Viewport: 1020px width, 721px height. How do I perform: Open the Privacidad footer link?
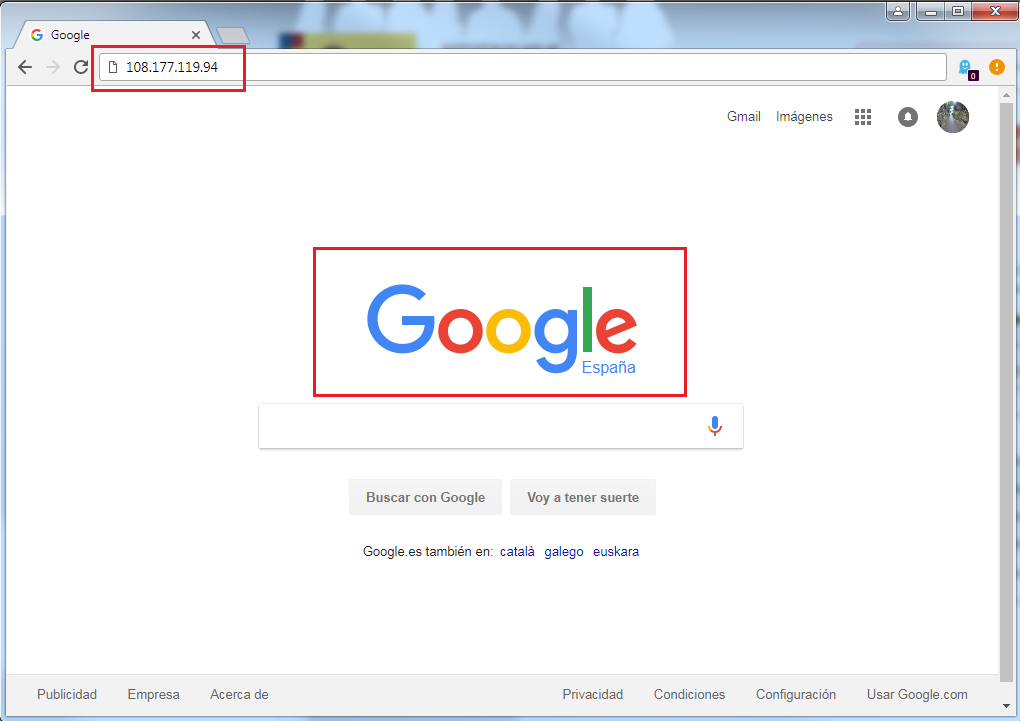593,694
